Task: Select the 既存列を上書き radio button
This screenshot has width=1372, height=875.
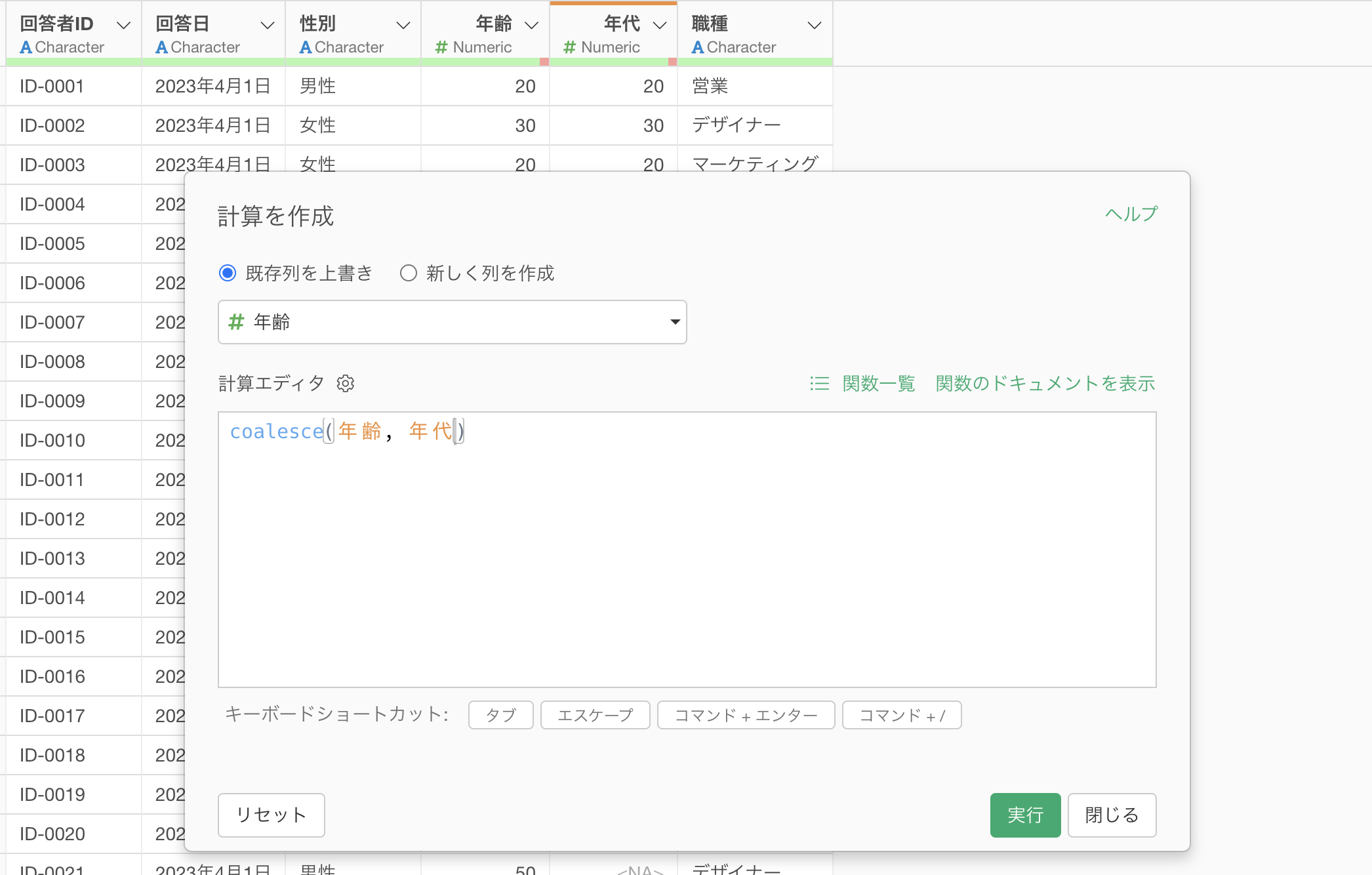Action: [x=227, y=273]
